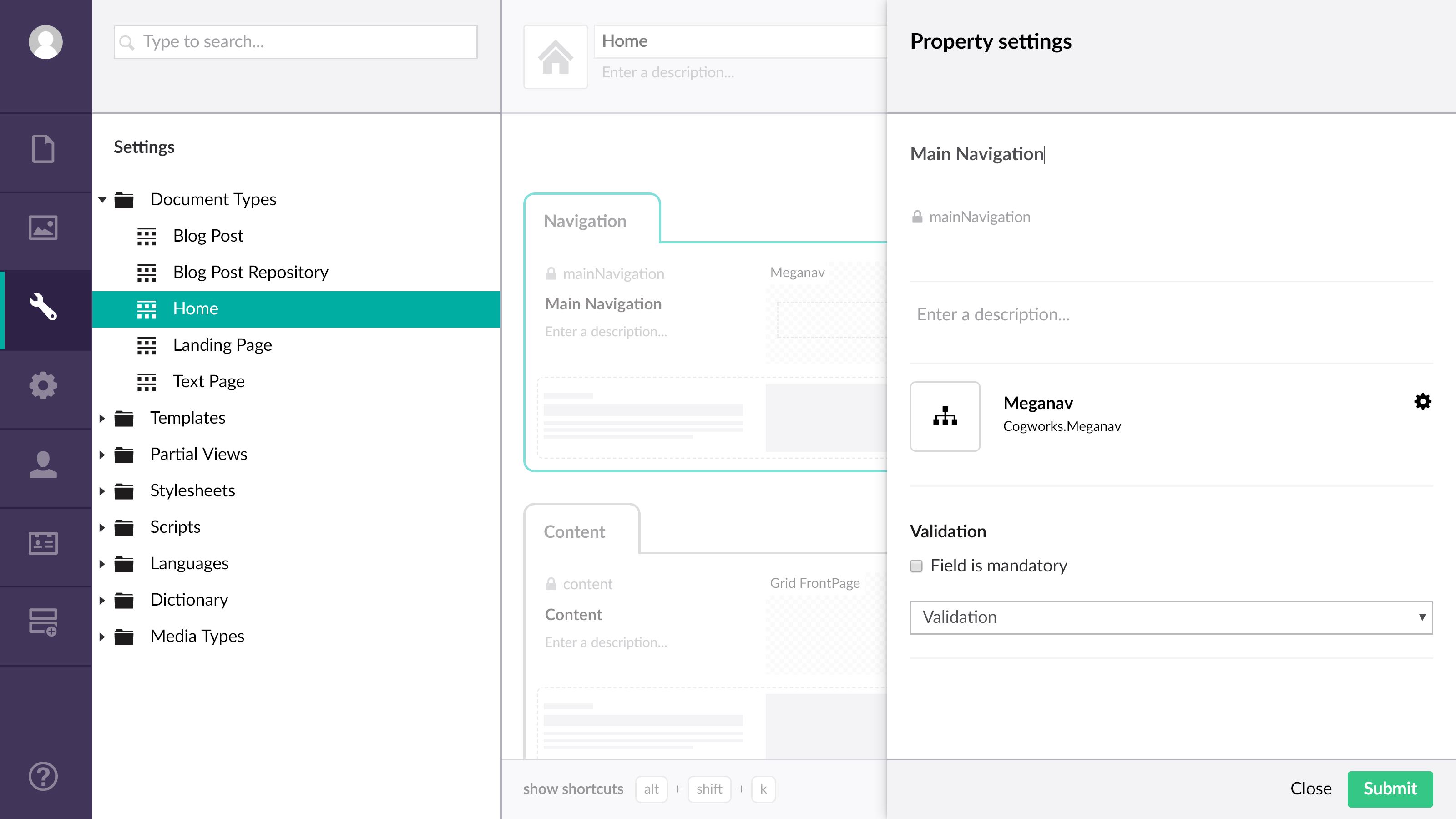Click the Developer wrench section icon

point(43,307)
